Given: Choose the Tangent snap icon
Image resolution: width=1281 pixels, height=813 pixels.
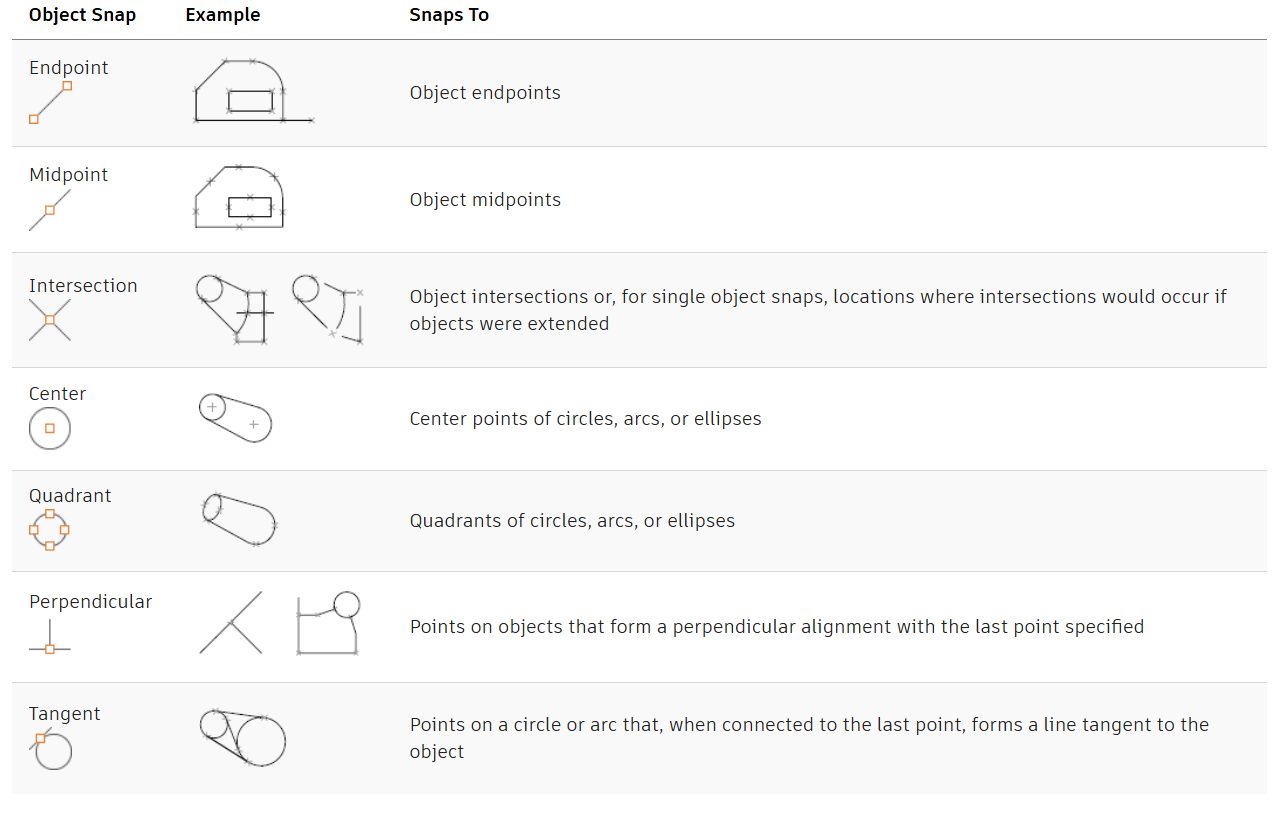Looking at the screenshot, I should [50, 747].
